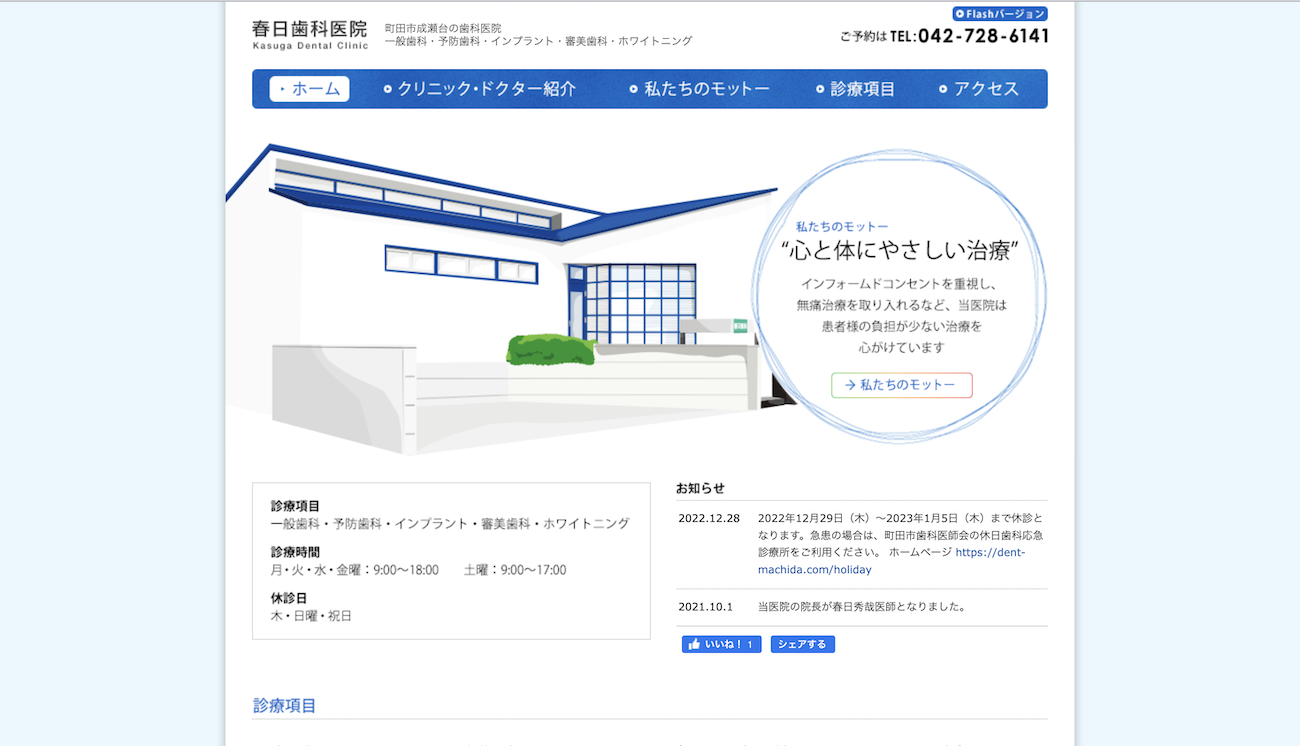Image resolution: width=1300 pixels, height=746 pixels.
Task: Click the 2022.12.28 news date
Action: [x=709, y=518]
